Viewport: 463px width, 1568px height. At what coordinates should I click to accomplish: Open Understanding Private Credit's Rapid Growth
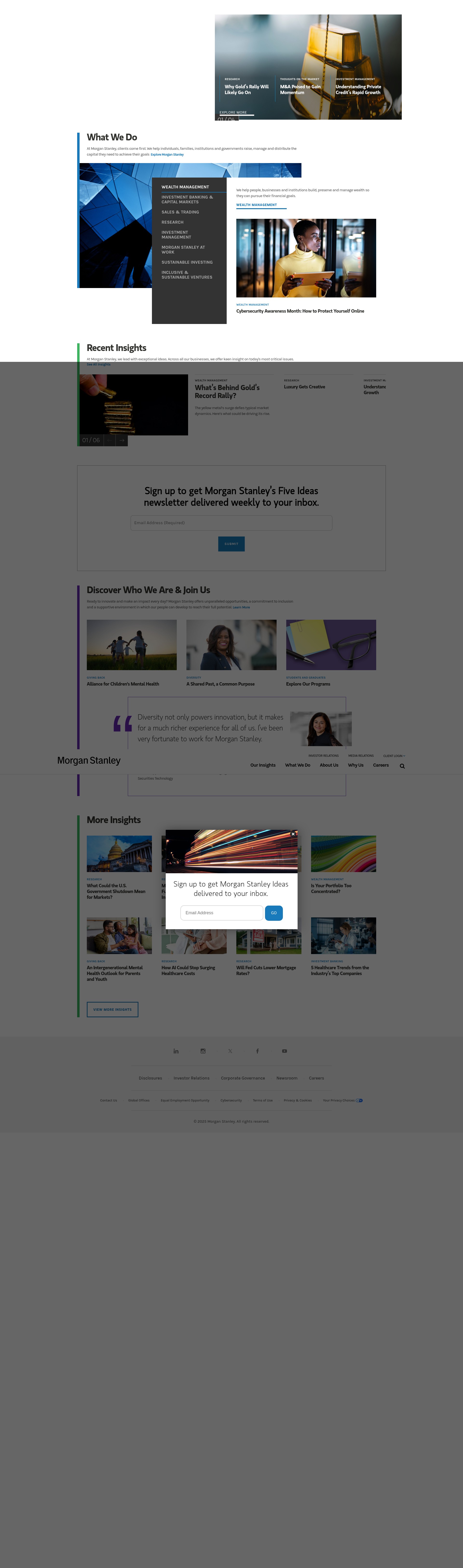[358, 89]
